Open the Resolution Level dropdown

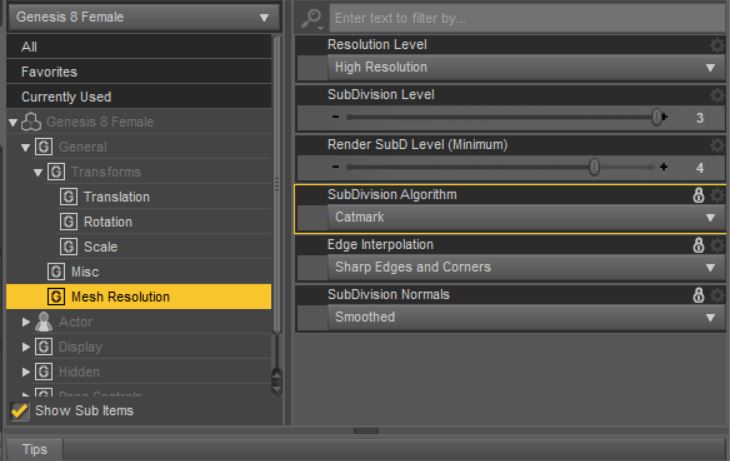click(526, 68)
